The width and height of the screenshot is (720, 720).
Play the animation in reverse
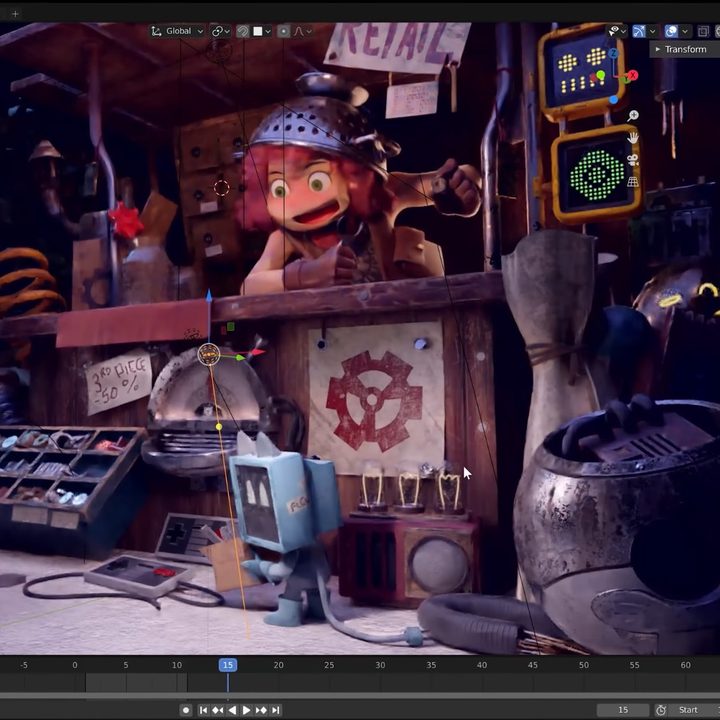(232, 710)
